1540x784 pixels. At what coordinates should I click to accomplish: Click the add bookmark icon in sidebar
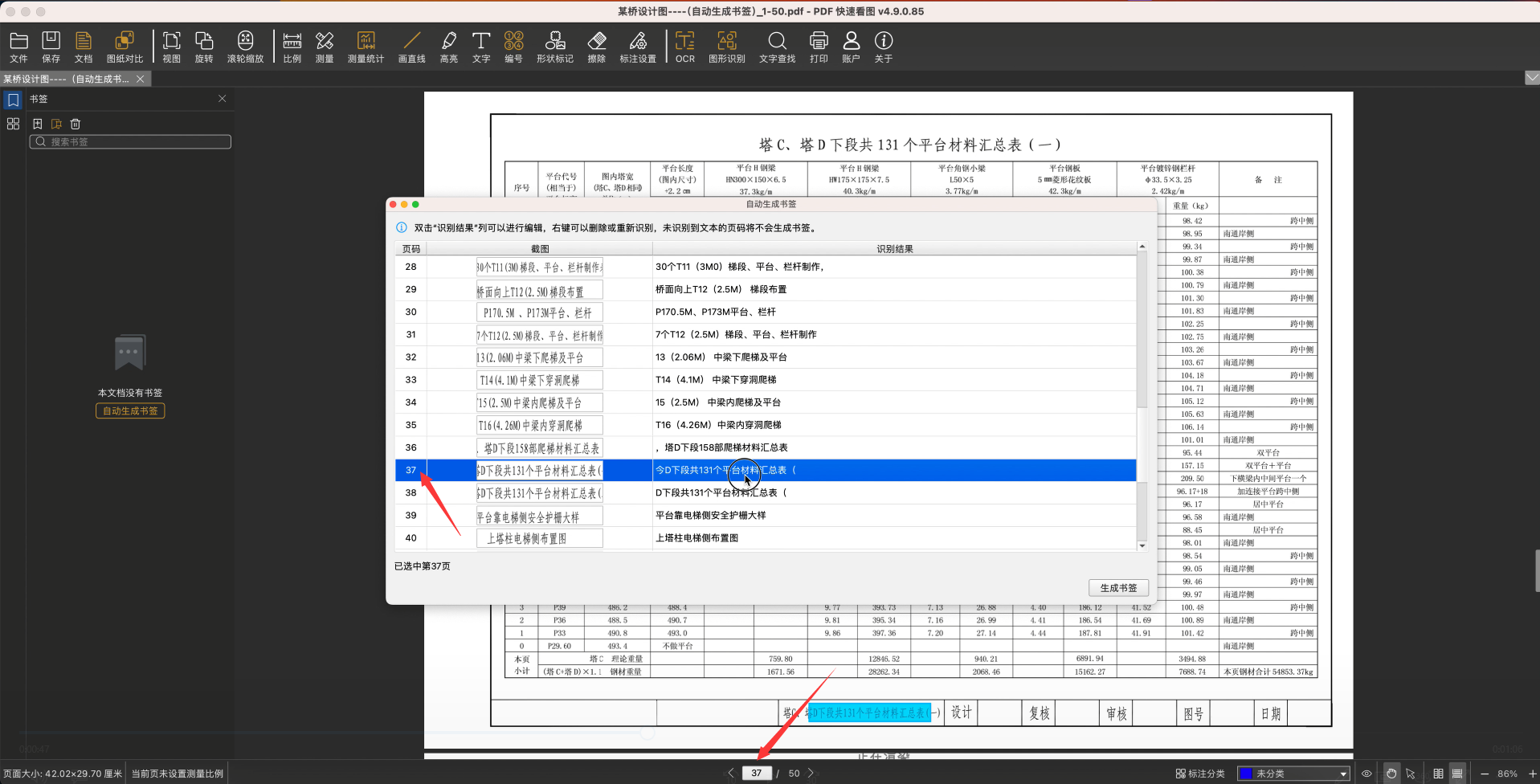38,124
